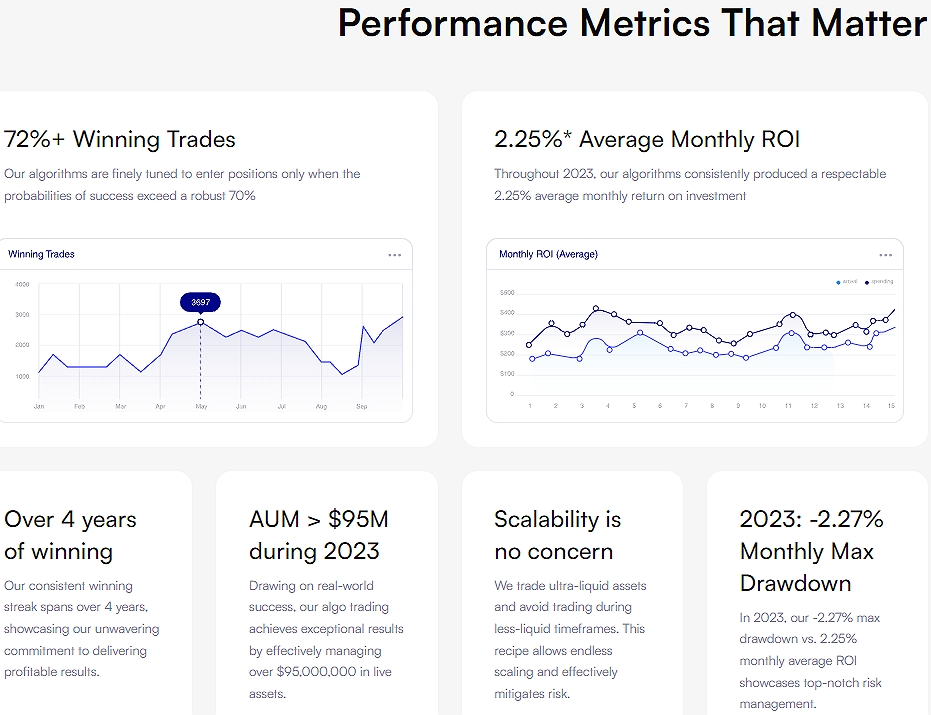Select the '2.25%* Average Monthly ROI' heading
Viewport: 931px width, 715px height.
click(647, 139)
